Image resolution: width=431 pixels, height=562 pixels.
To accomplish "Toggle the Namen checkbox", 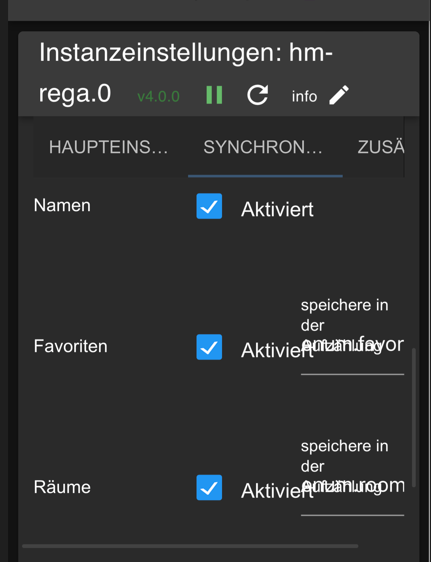I will click(209, 206).
